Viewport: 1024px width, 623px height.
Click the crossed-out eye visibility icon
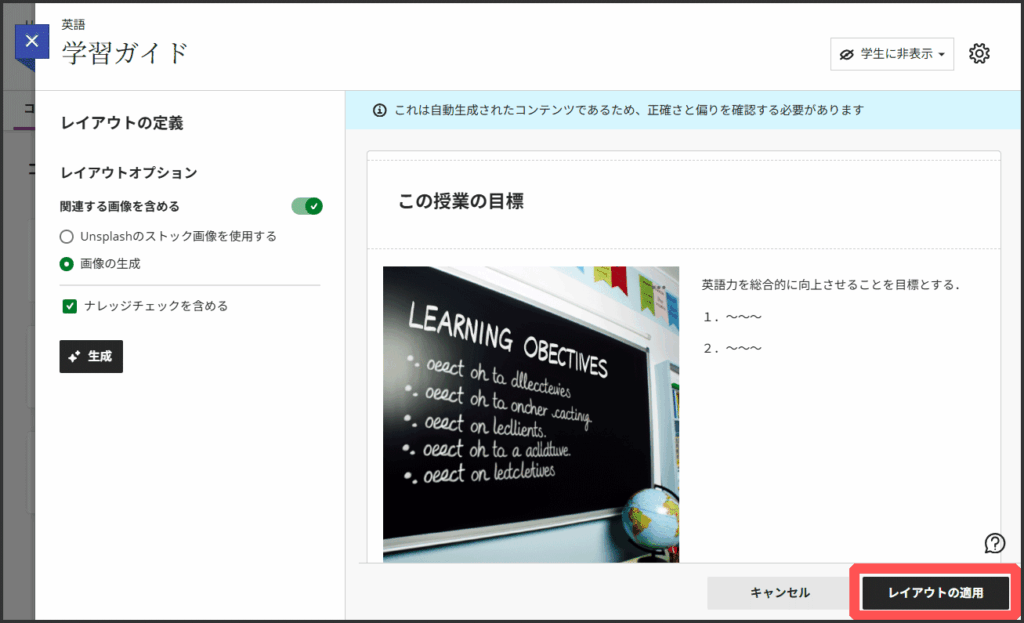point(847,54)
